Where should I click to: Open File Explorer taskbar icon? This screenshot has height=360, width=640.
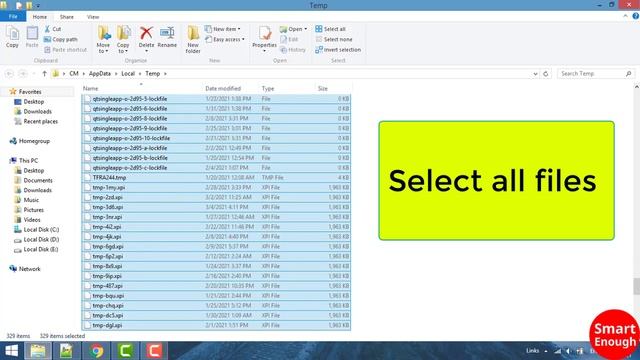pos(38,351)
